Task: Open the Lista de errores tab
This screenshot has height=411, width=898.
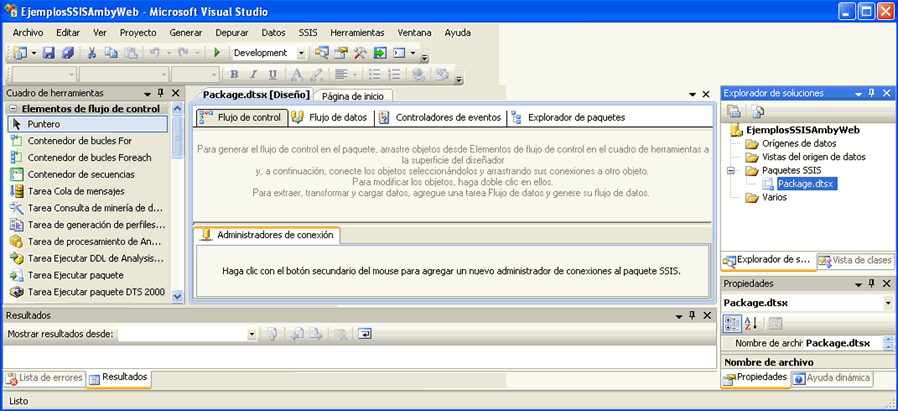Action: [x=45, y=378]
